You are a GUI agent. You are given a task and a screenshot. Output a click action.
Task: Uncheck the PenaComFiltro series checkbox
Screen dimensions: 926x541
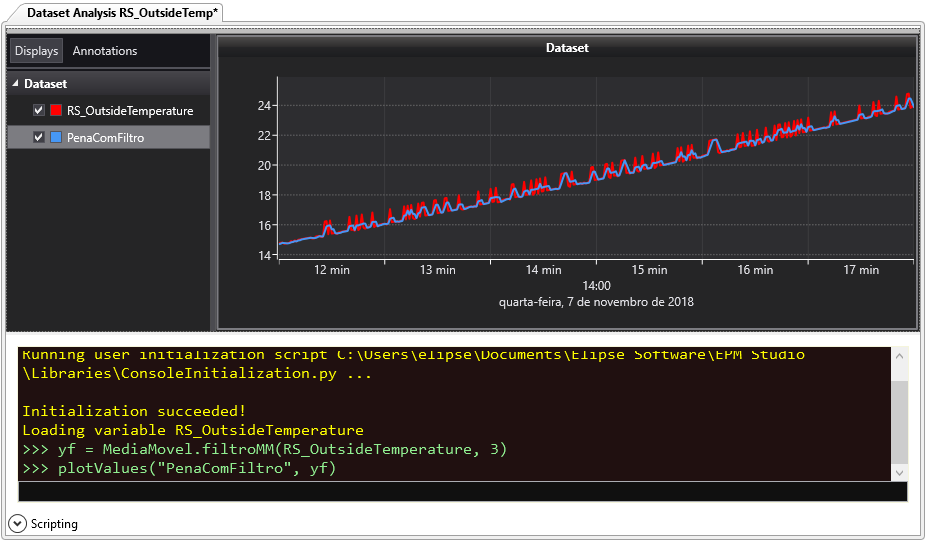[39, 137]
